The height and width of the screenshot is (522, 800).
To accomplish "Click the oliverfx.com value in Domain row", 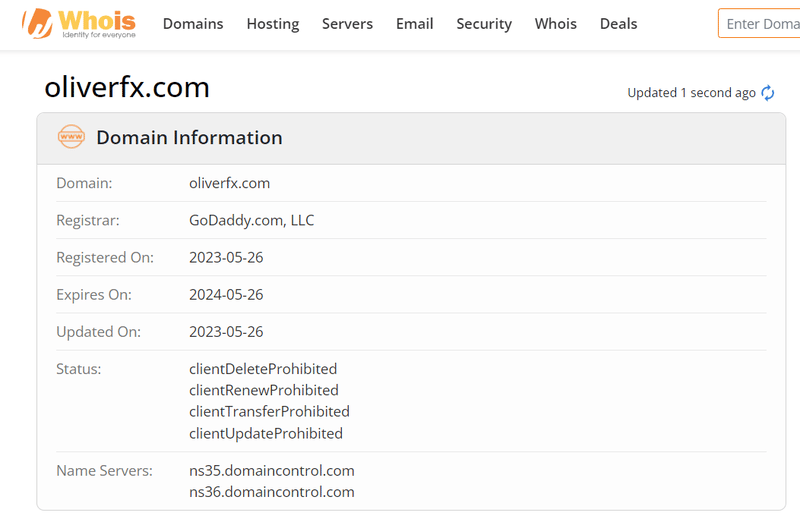I will 230,183.
